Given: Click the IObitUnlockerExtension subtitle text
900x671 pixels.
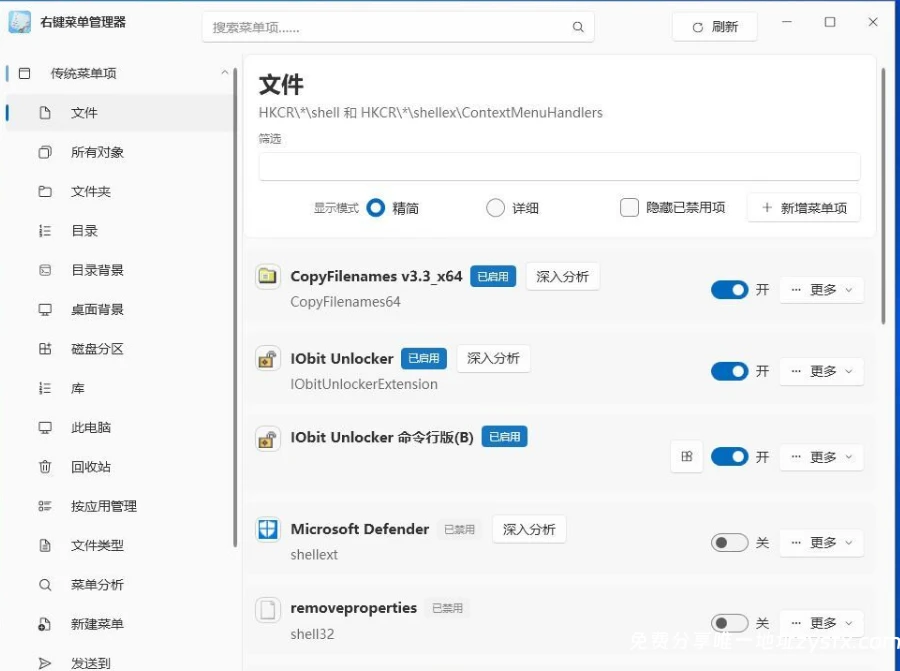Looking at the screenshot, I should (364, 384).
